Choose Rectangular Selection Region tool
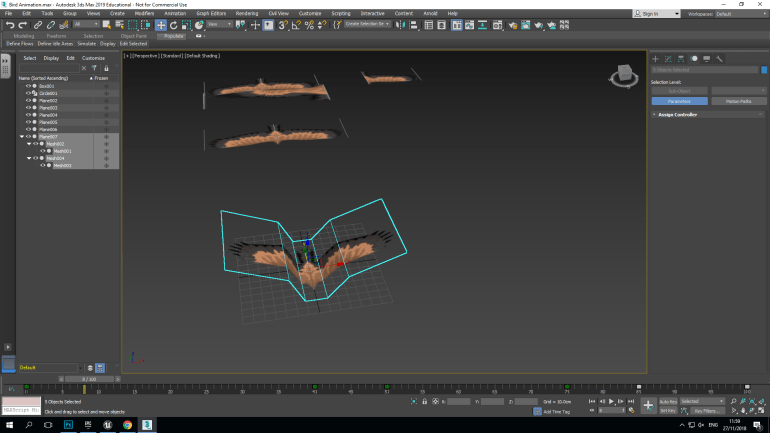 tap(133, 25)
